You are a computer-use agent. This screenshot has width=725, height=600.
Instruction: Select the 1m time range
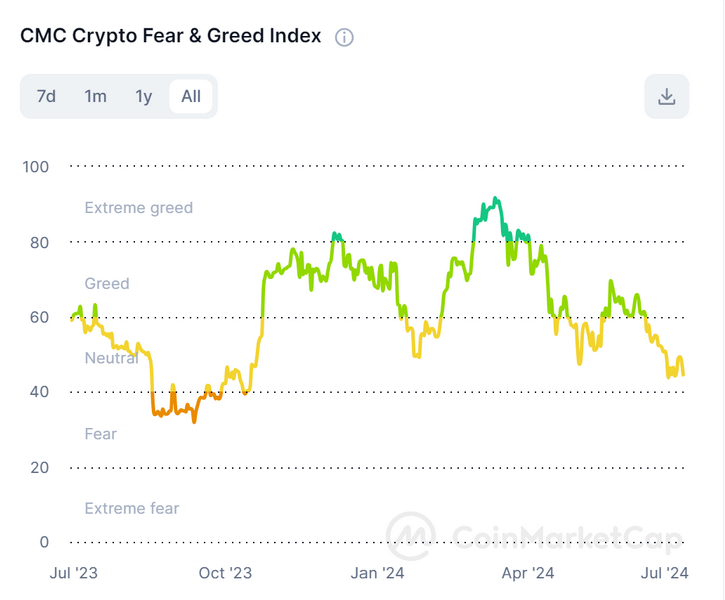click(x=95, y=97)
